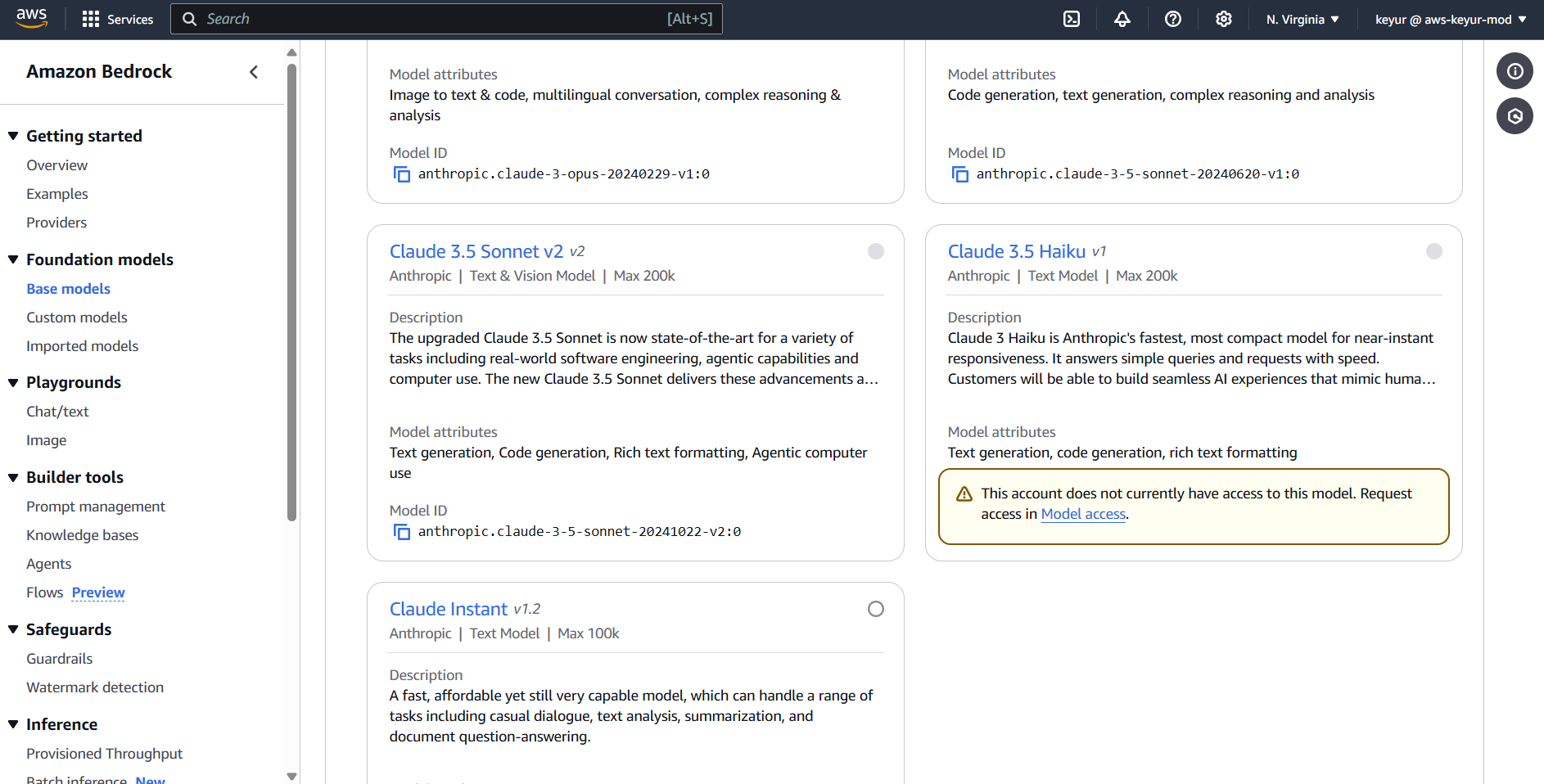Image resolution: width=1544 pixels, height=784 pixels.
Task: Collapse the Inference section
Action: click(13, 724)
